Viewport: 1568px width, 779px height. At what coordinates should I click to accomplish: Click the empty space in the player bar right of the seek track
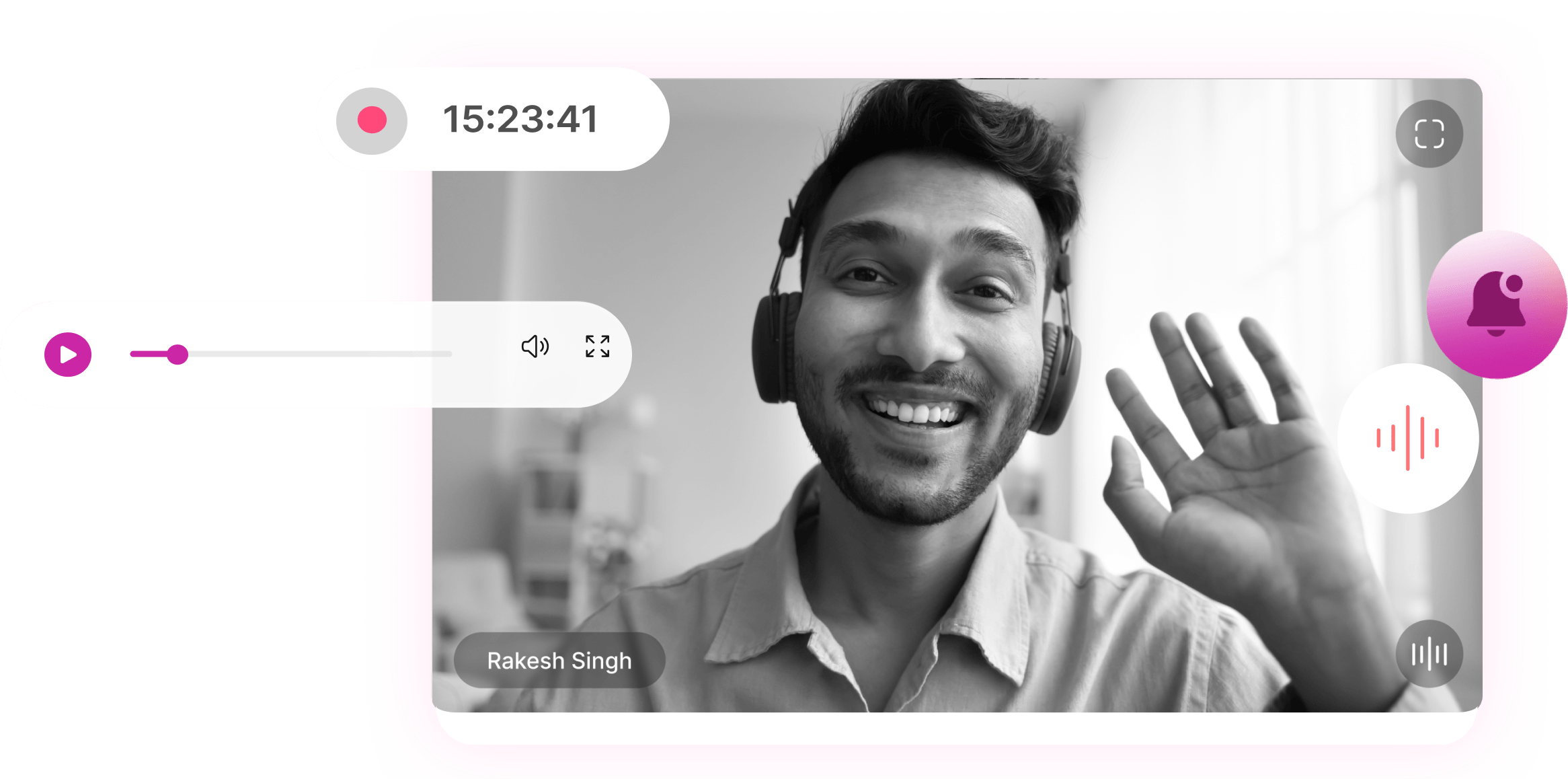(x=484, y=355)
